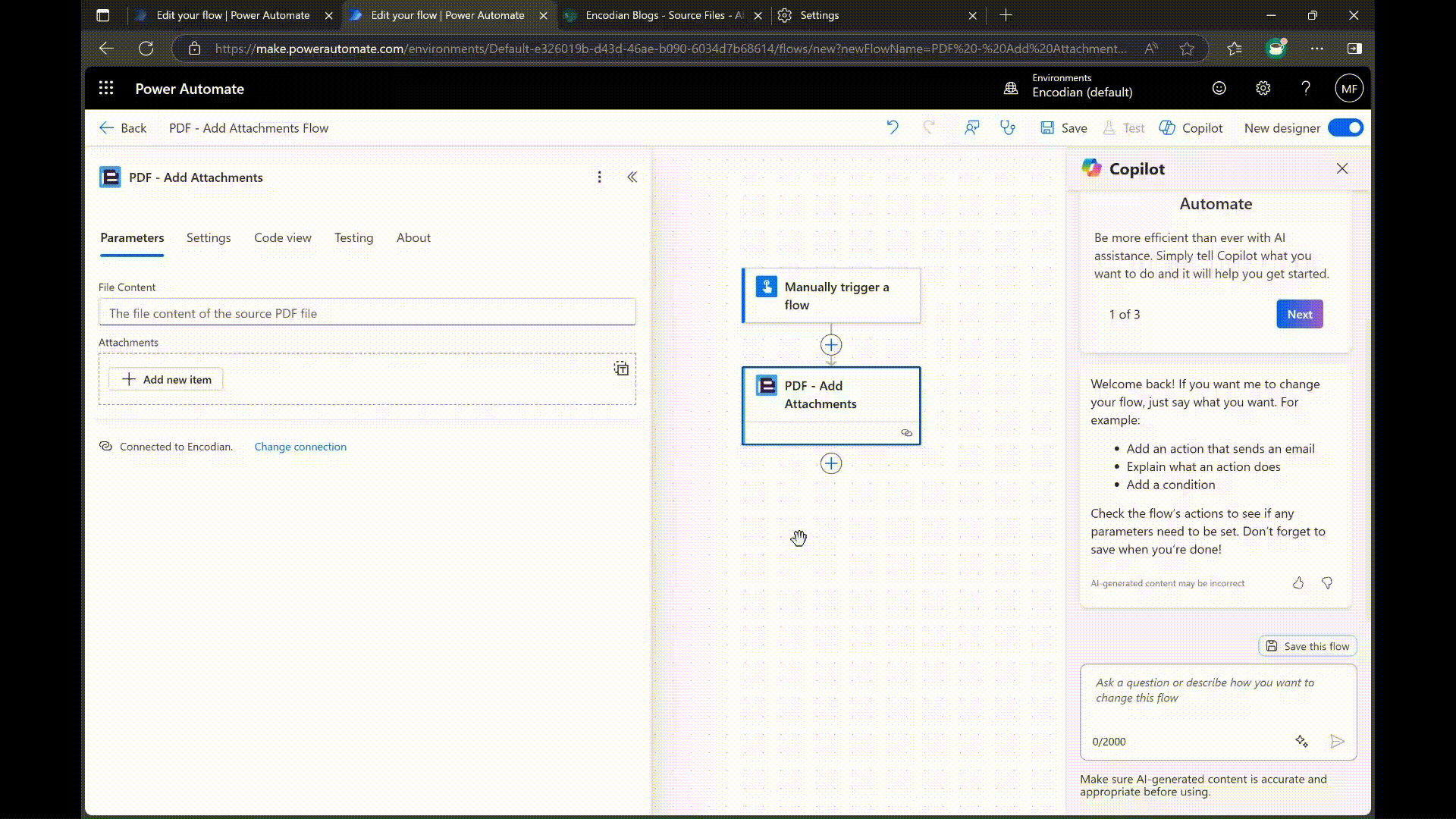
Task: Click thumbs up on Copilot response
Action: pos(1298,582)
